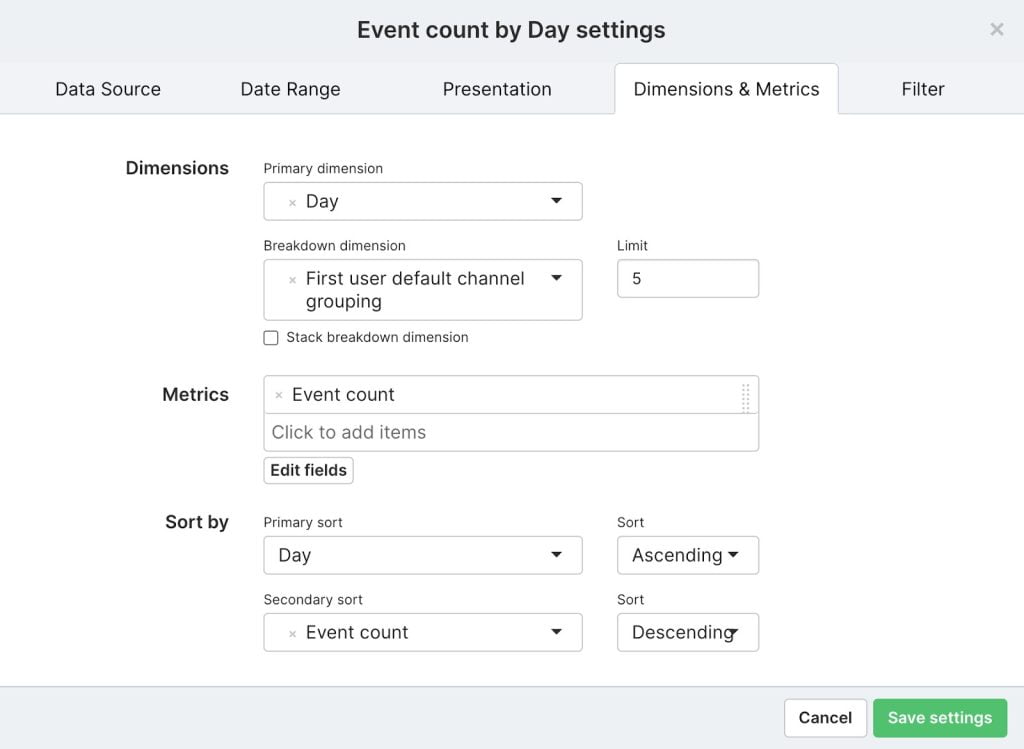The height and width of the screenshot is (749, 1024).
Task: Grab the drag handle on Event count metric
Action: point(745,398)
